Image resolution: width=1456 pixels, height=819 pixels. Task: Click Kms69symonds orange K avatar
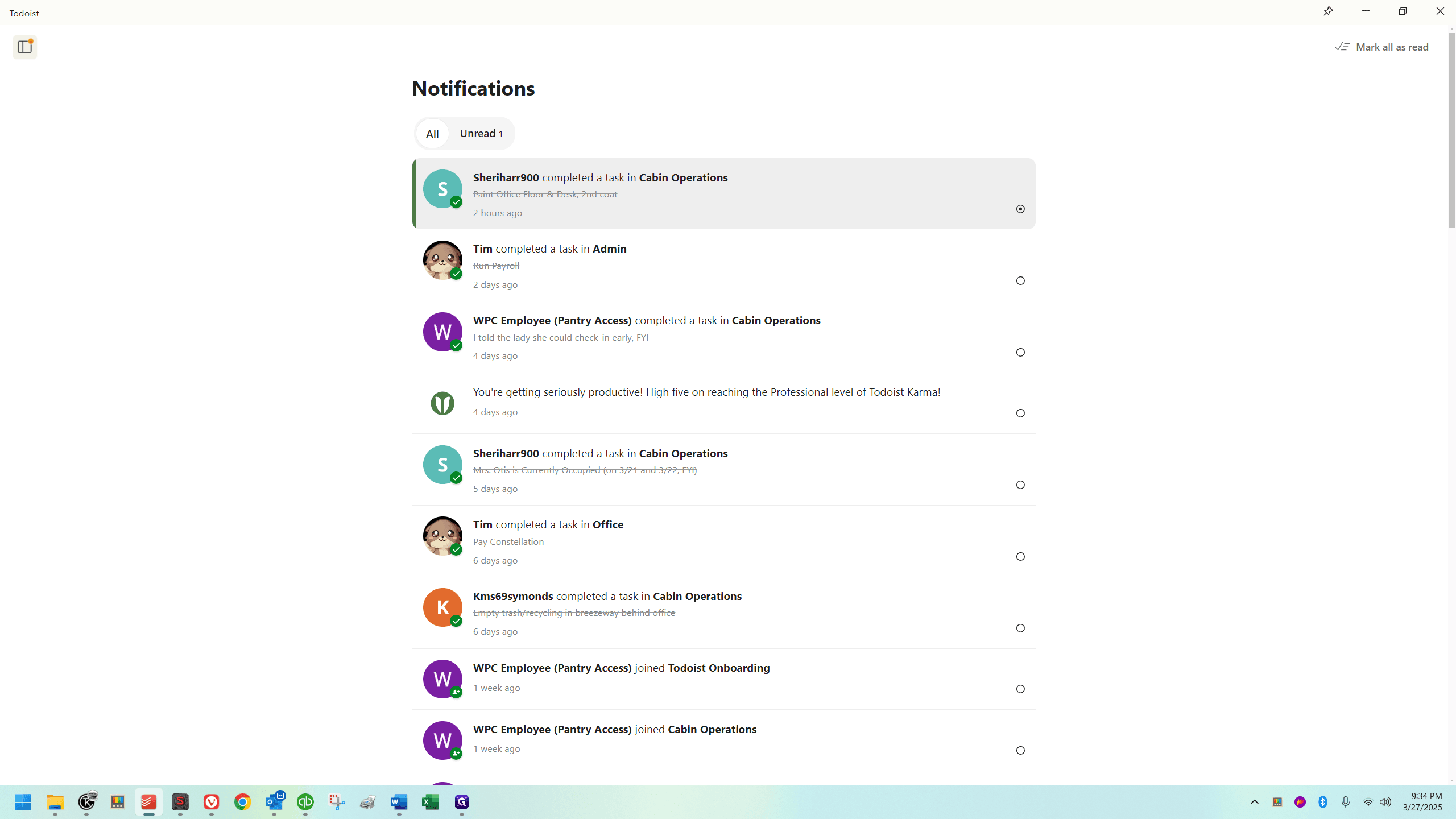tap(442, 607)
